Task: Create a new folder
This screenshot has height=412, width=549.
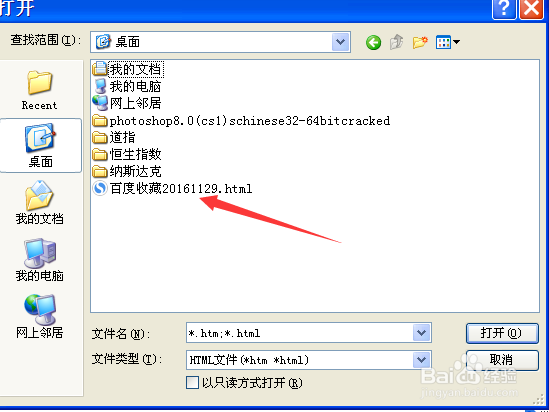Action: click(420, 43)
